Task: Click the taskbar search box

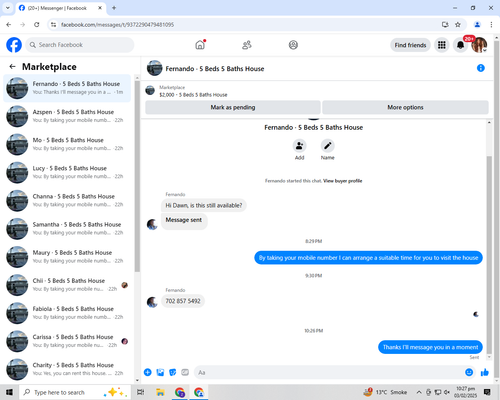Action: (x=75, y=392)
